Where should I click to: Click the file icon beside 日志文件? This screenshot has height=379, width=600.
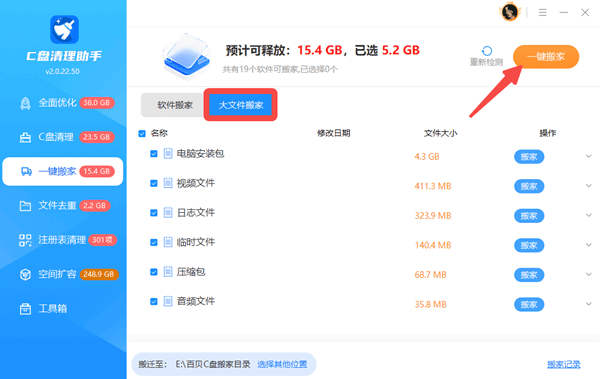coord(168,212)
